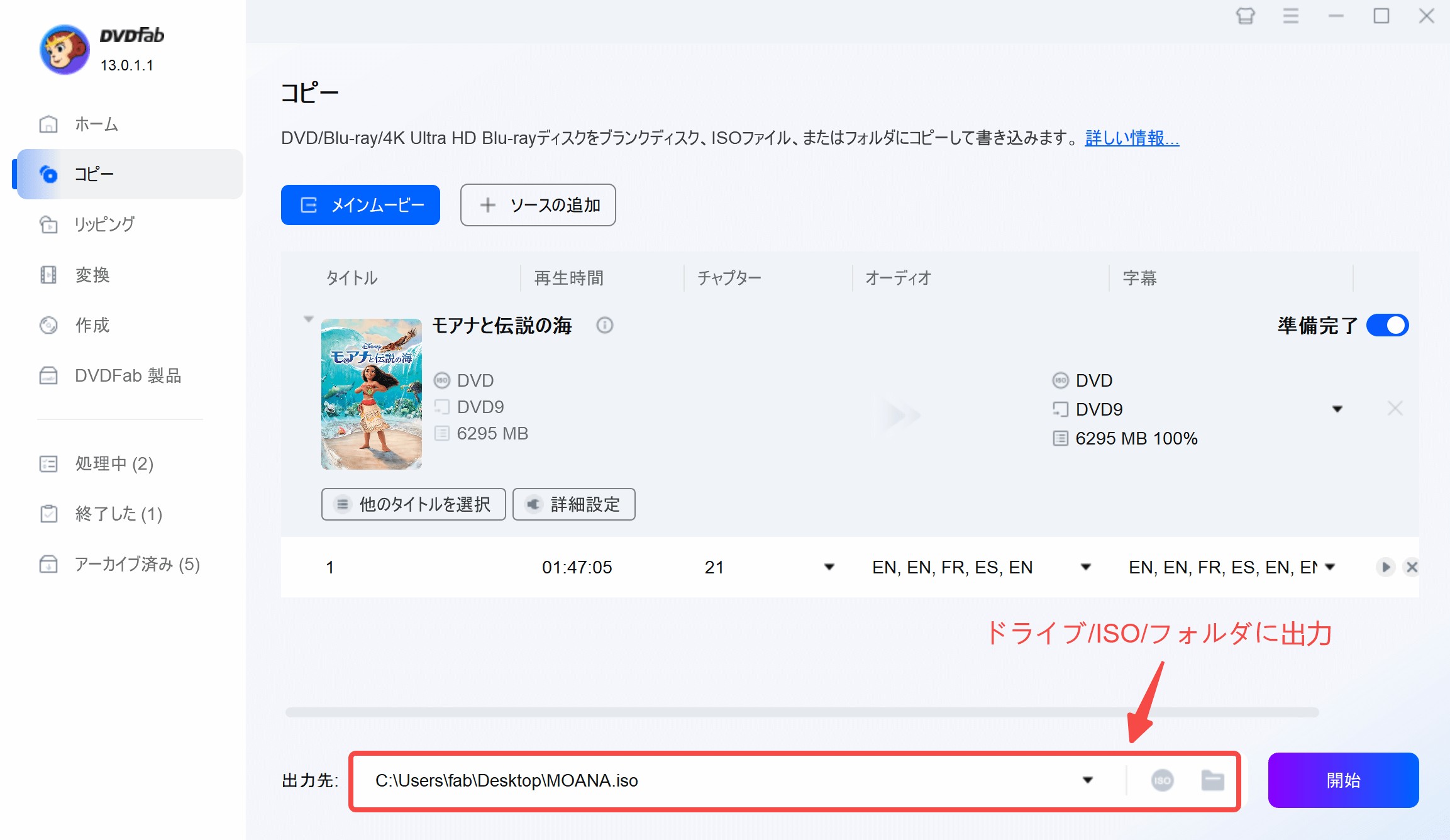Expand the subtitle languages dropdown
This screenshot has height=840, width=1450.
(1330, 567)
